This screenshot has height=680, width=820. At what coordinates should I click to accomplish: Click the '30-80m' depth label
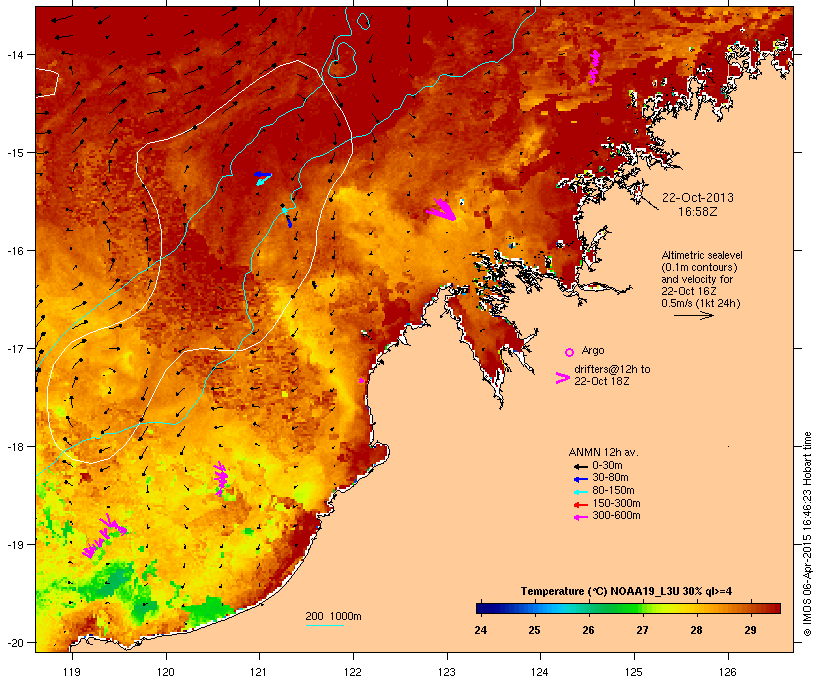tap(610, 478)
